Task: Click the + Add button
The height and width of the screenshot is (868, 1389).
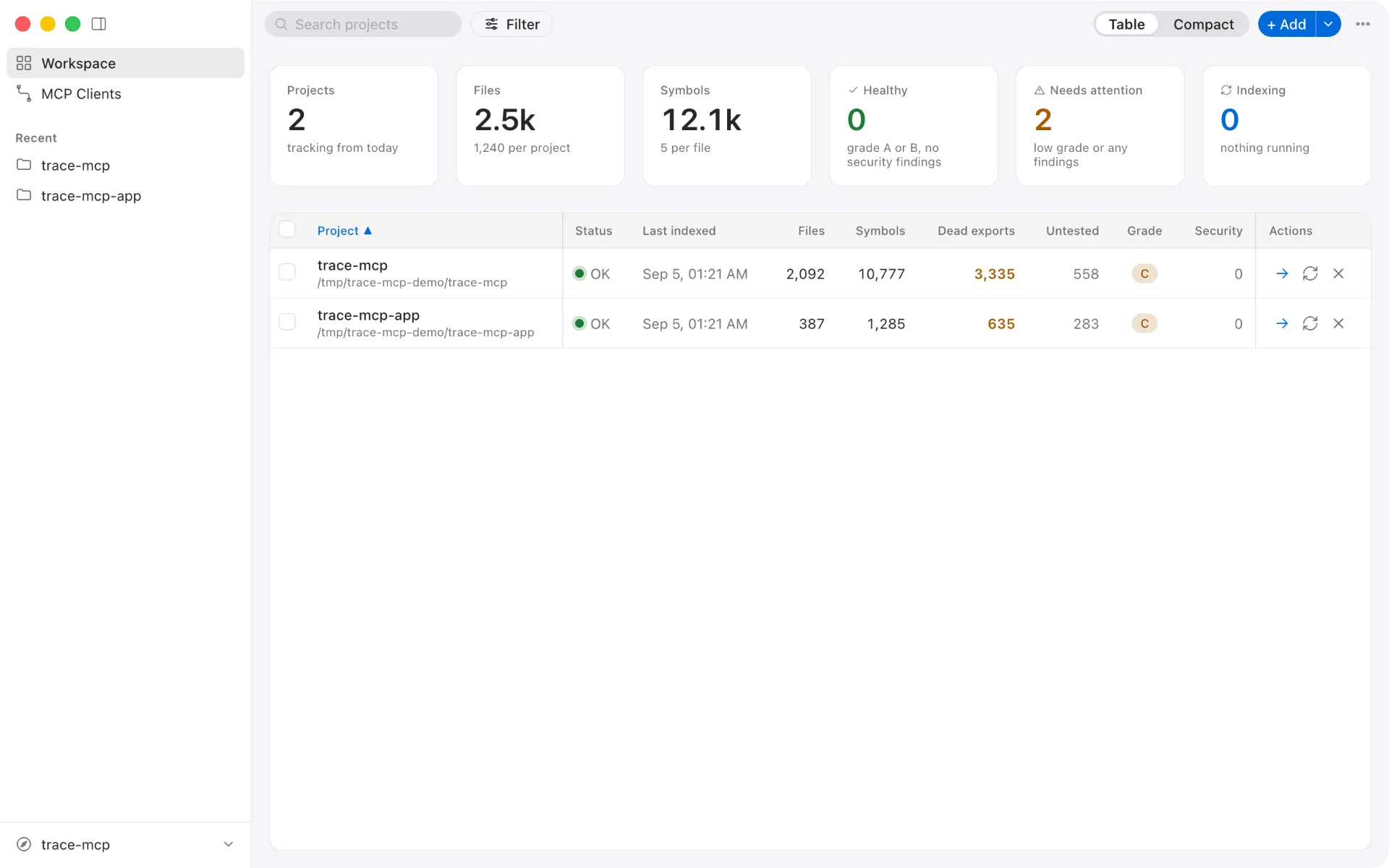Action: (1286, 24)
